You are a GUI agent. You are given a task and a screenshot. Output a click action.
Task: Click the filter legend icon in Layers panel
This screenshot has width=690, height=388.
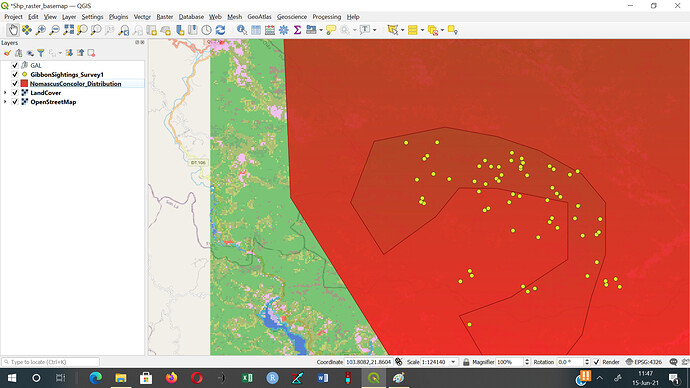pos(40,53)
